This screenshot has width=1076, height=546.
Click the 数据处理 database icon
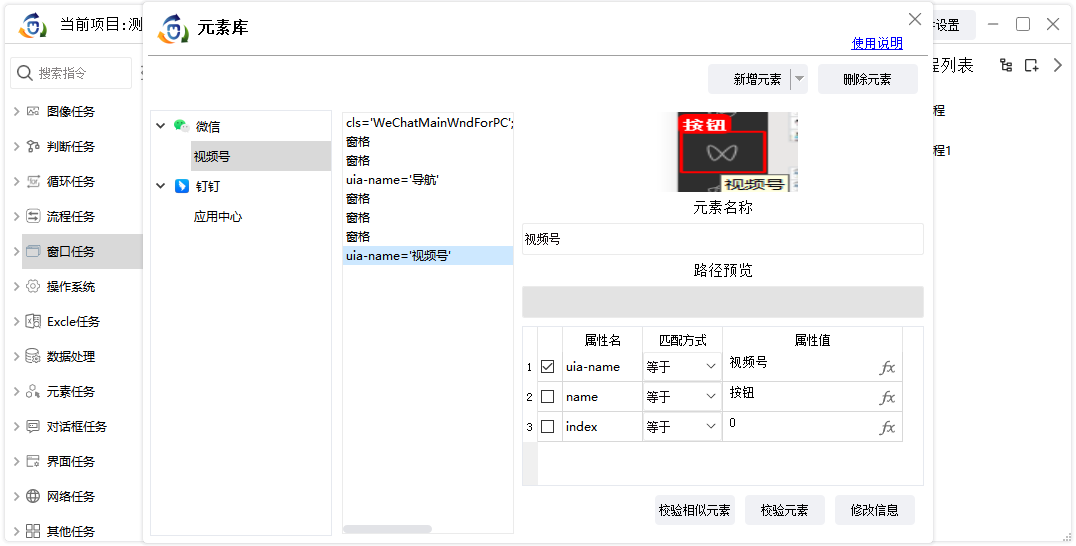(x=33, y=356)
